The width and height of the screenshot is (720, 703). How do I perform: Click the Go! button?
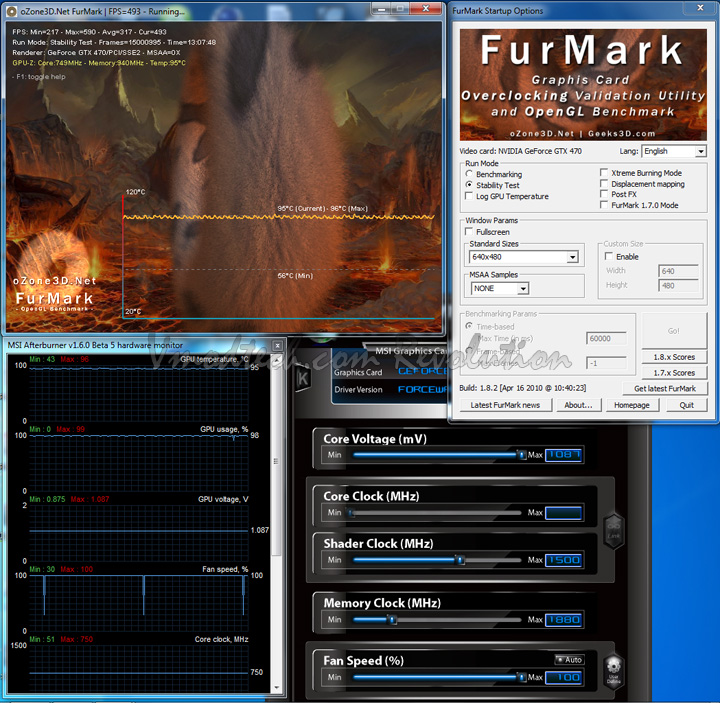tap(674, 331)
